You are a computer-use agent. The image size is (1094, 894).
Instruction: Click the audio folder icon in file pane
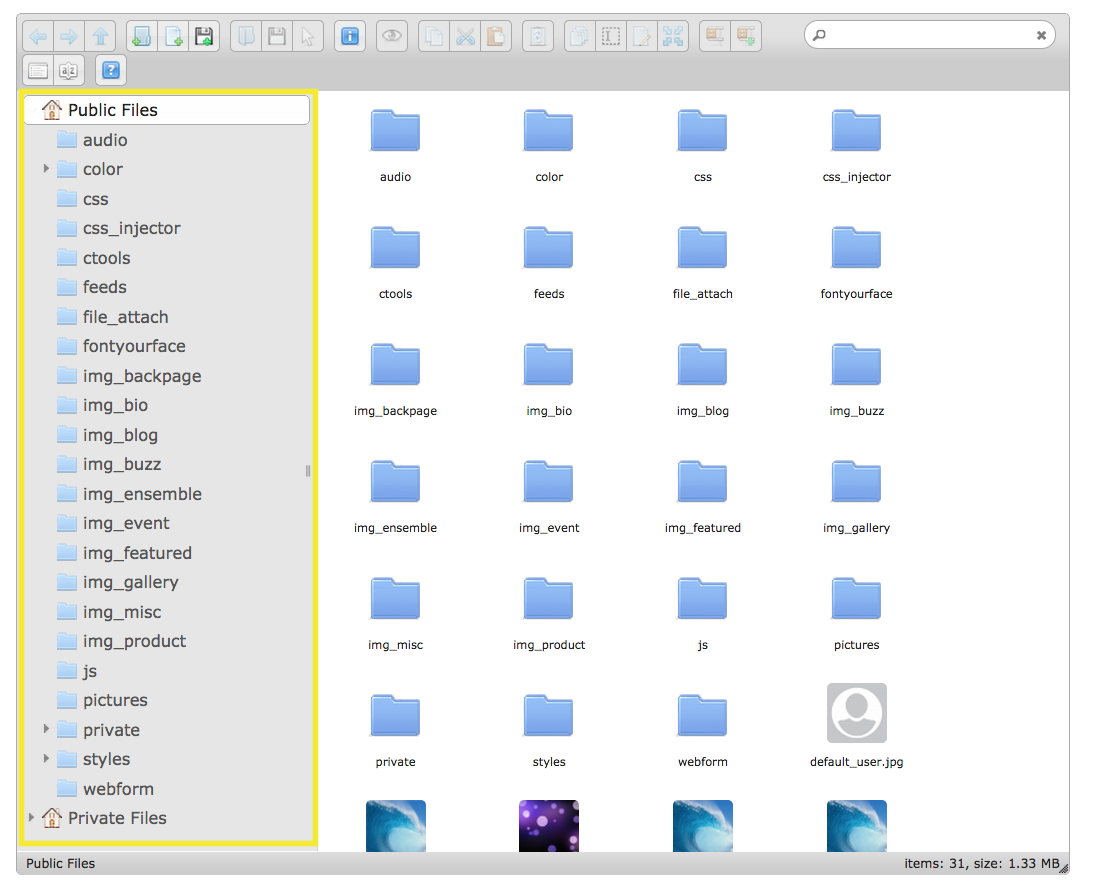click(x=396, y=131)
